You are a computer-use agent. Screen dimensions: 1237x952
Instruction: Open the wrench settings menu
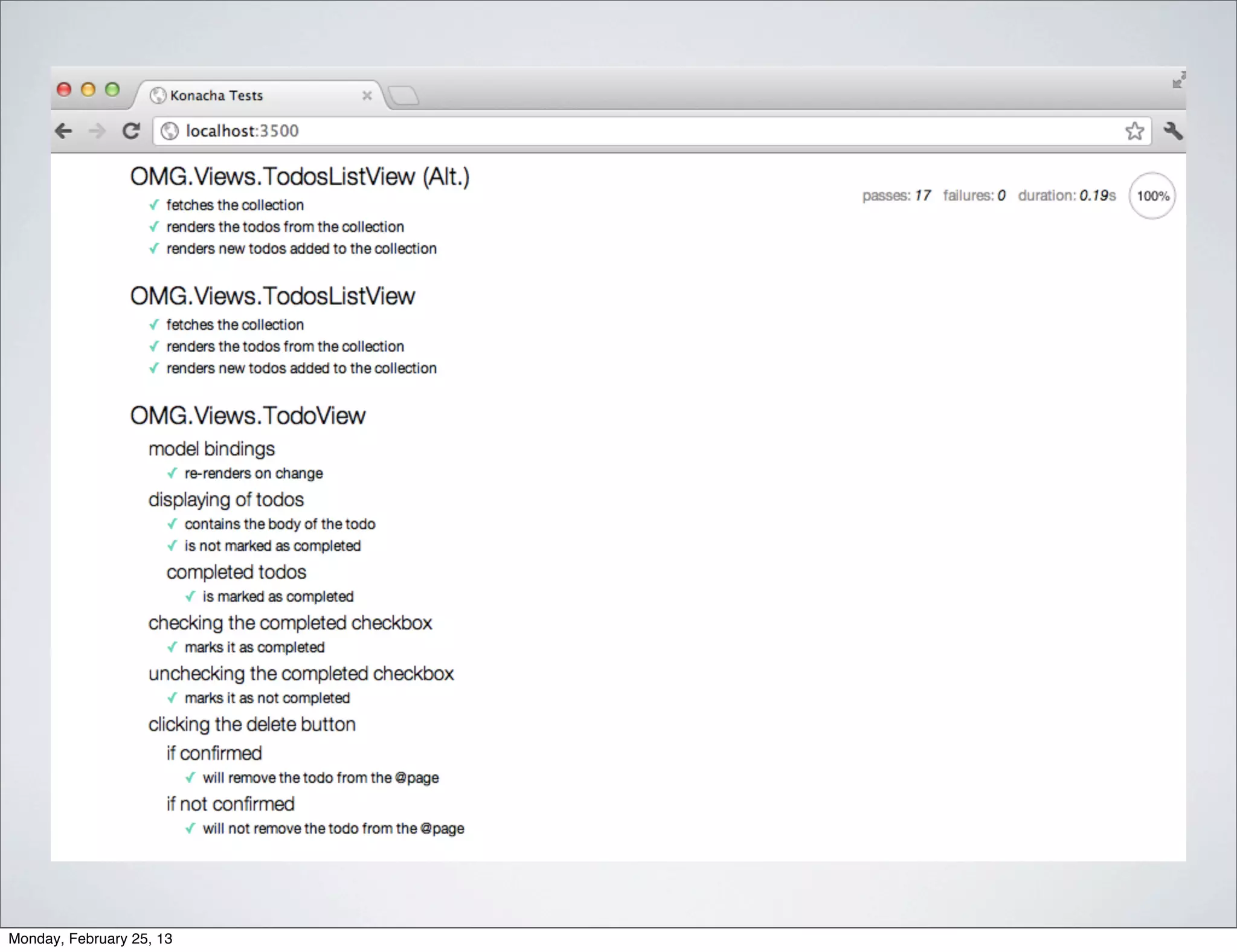pyautogui.click(x=1172, y=131)
